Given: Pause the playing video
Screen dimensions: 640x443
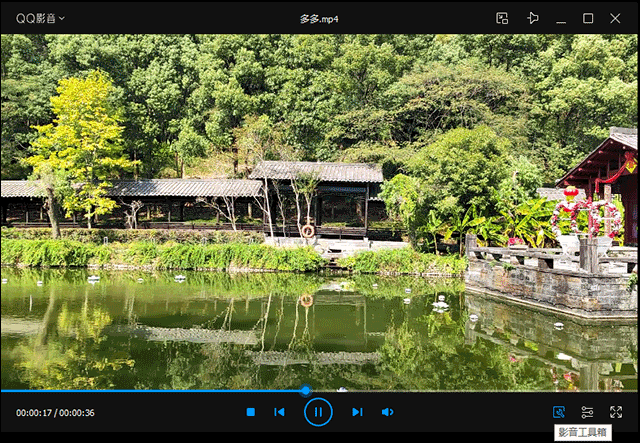Looking at the screenshot, I should [318, 412].
